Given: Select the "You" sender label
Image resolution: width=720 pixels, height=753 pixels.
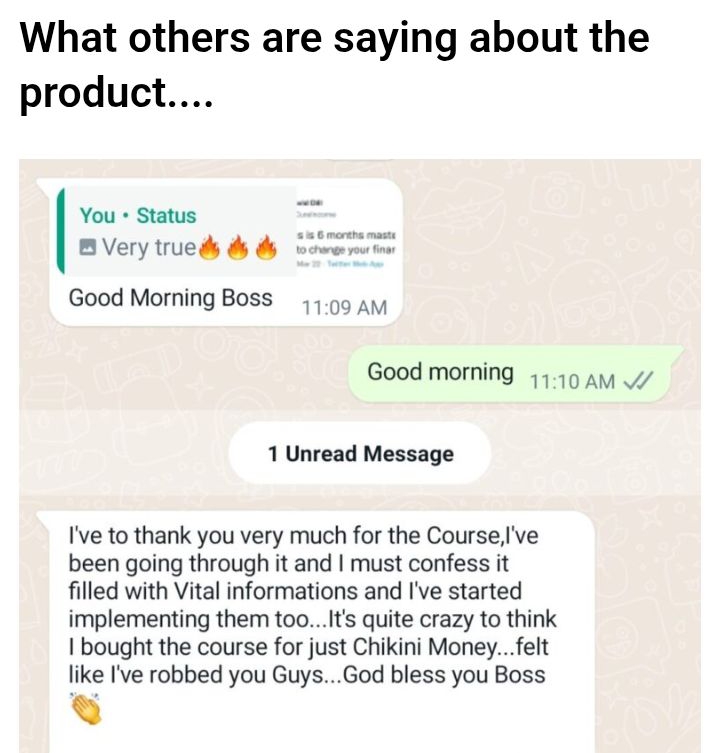Looking at the screenshot, I should pos(98,216).
